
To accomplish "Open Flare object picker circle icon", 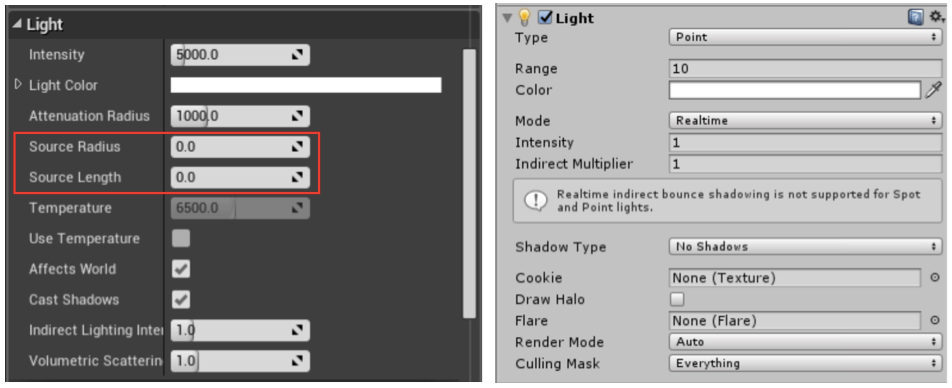I will (x=935, y=321).
